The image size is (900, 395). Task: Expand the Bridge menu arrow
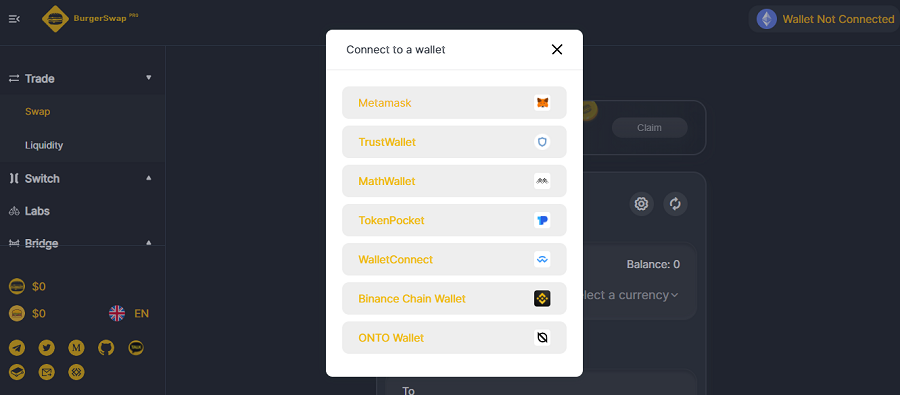pos(149,243)
